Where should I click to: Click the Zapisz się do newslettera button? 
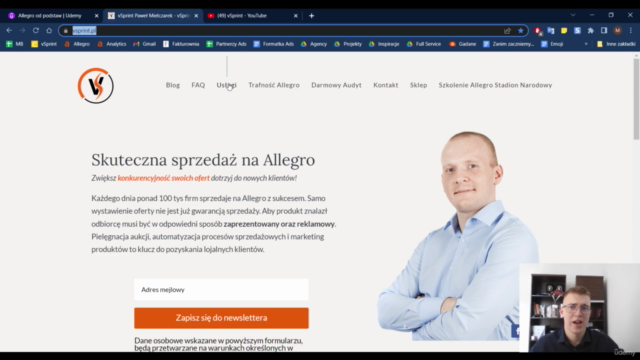coord(221,318)
